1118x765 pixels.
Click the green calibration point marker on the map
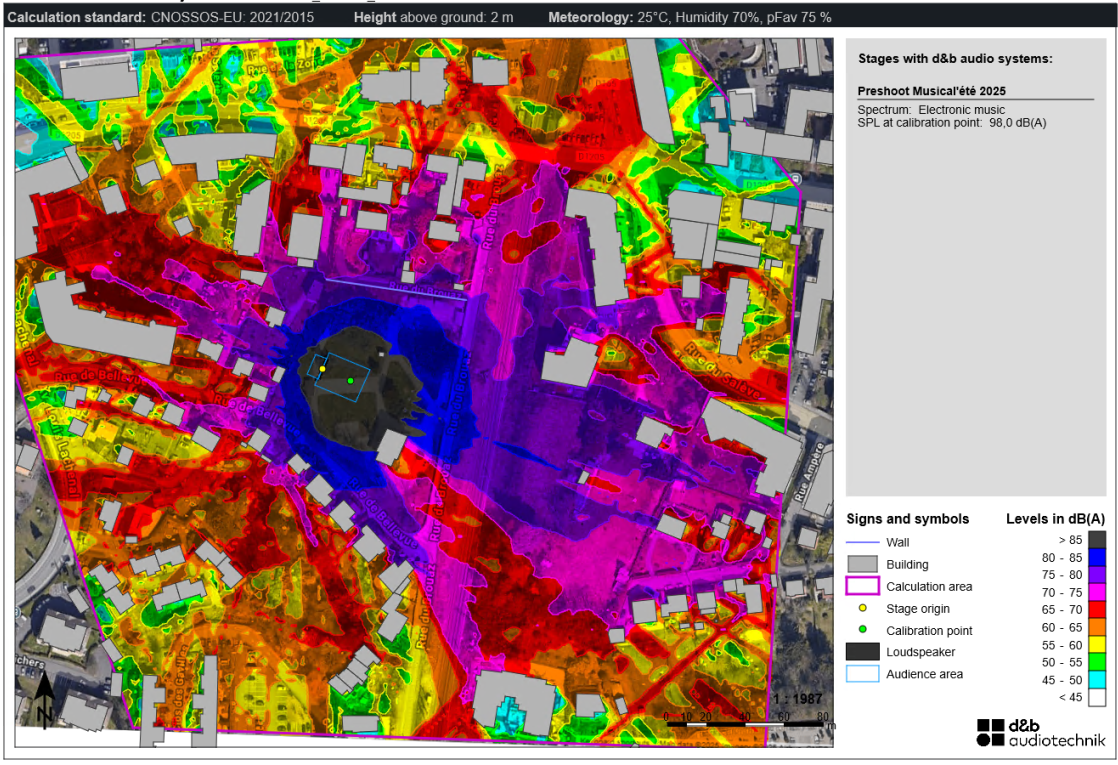[351, 381]
